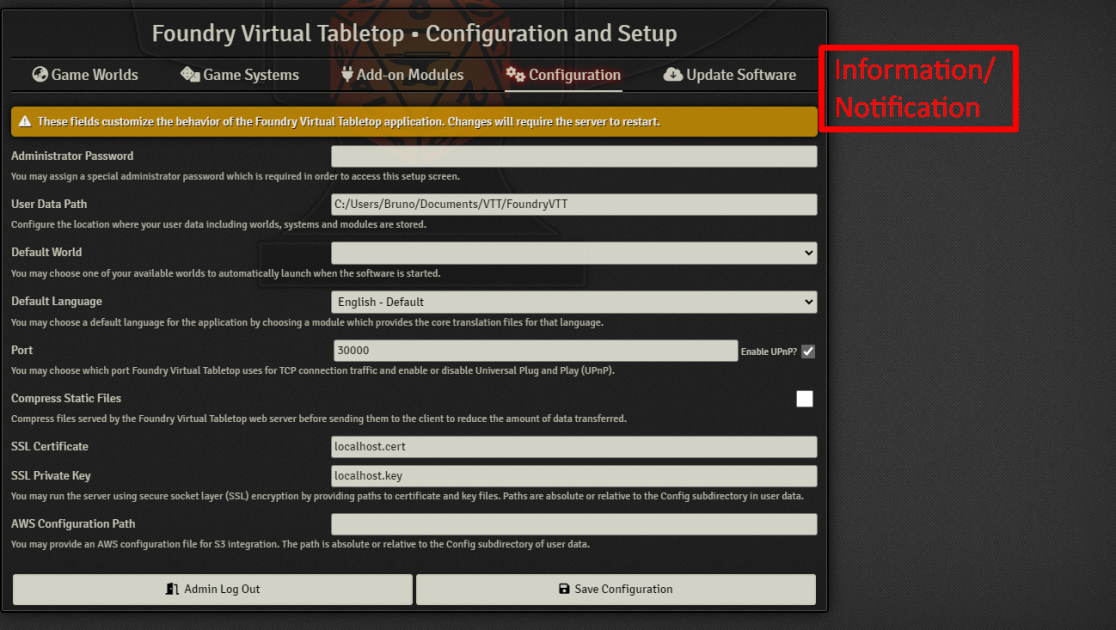Click the SSL Certificate field with localhost.cert

pos(574,446)
